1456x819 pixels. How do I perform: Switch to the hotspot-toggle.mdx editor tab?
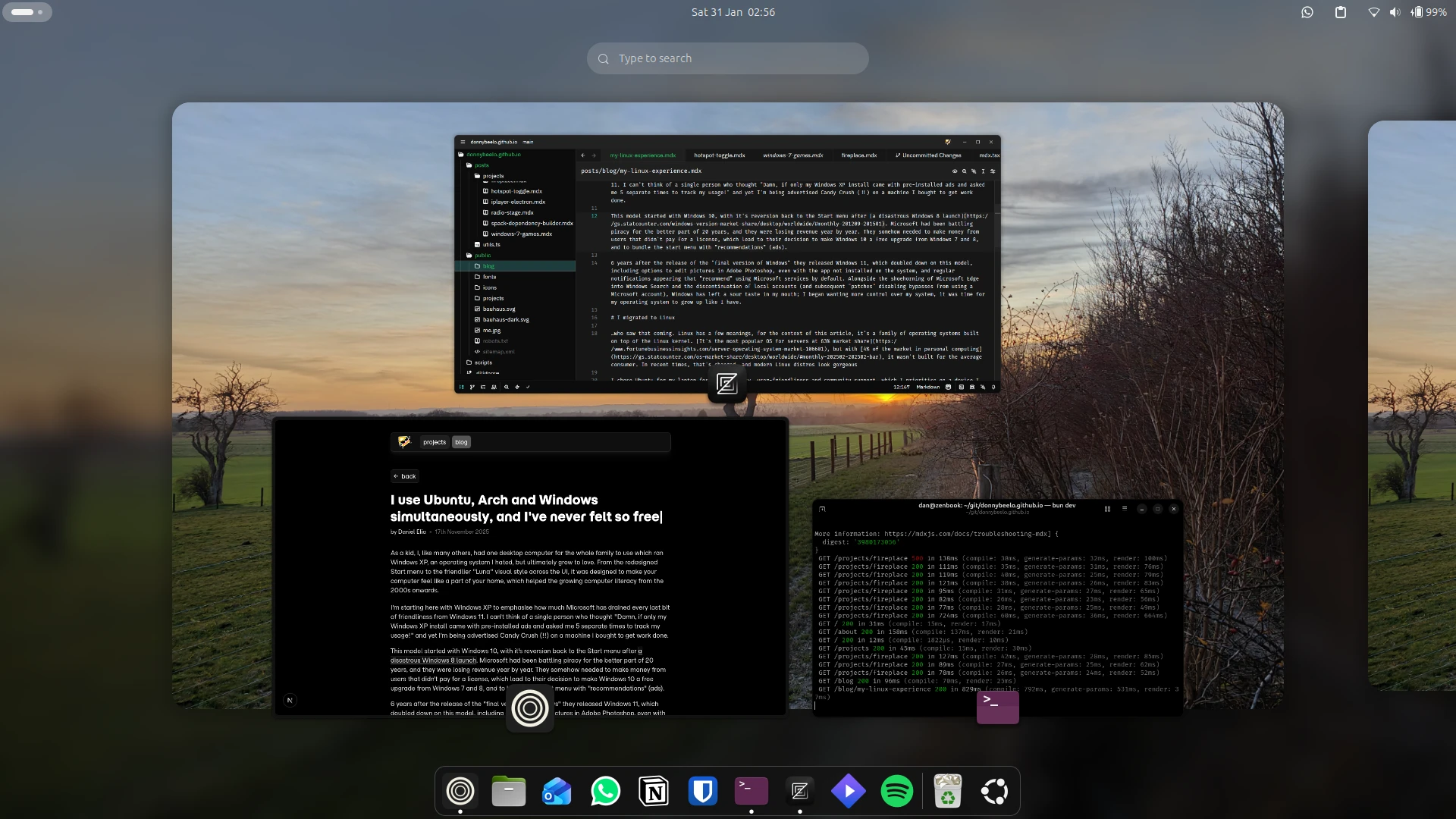click(719, 155)
